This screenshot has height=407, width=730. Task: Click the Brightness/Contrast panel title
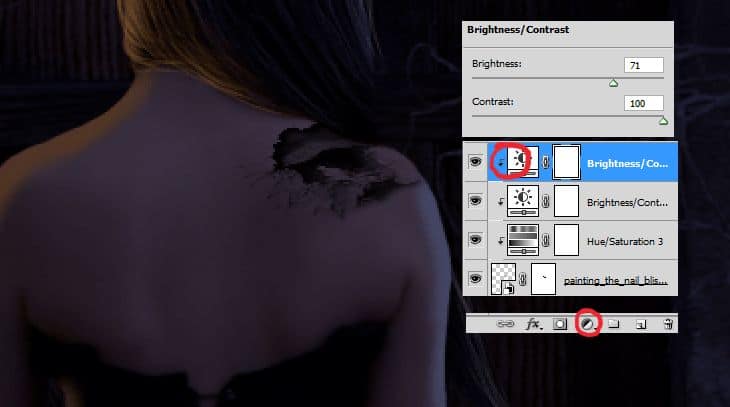[x=518, y=29]
